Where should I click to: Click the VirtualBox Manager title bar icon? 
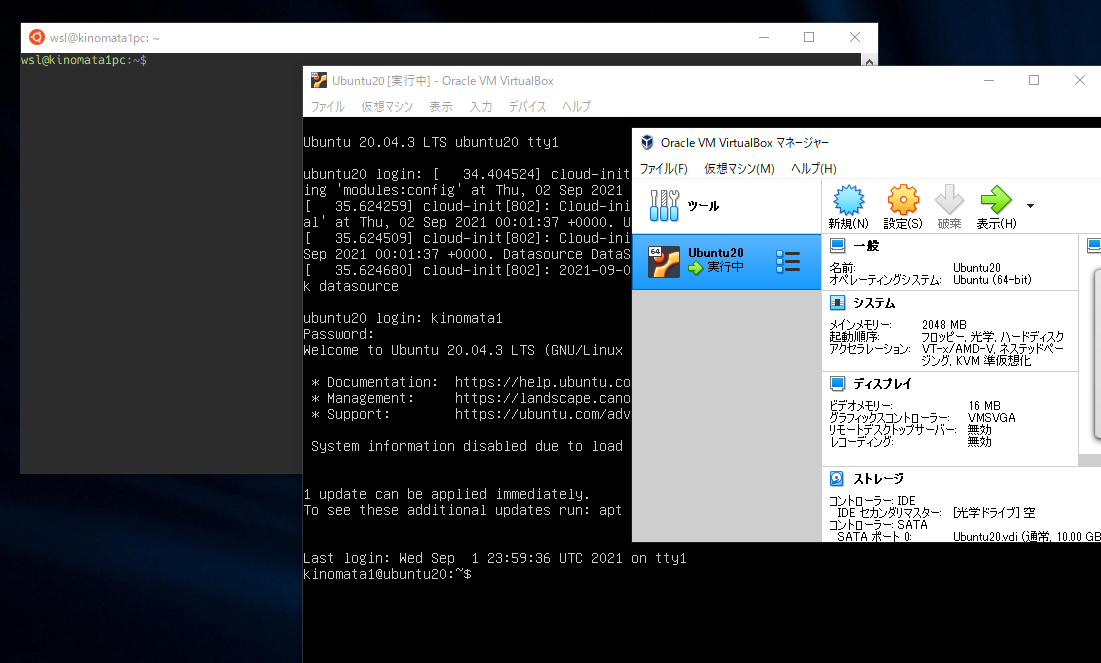point(647,143)
